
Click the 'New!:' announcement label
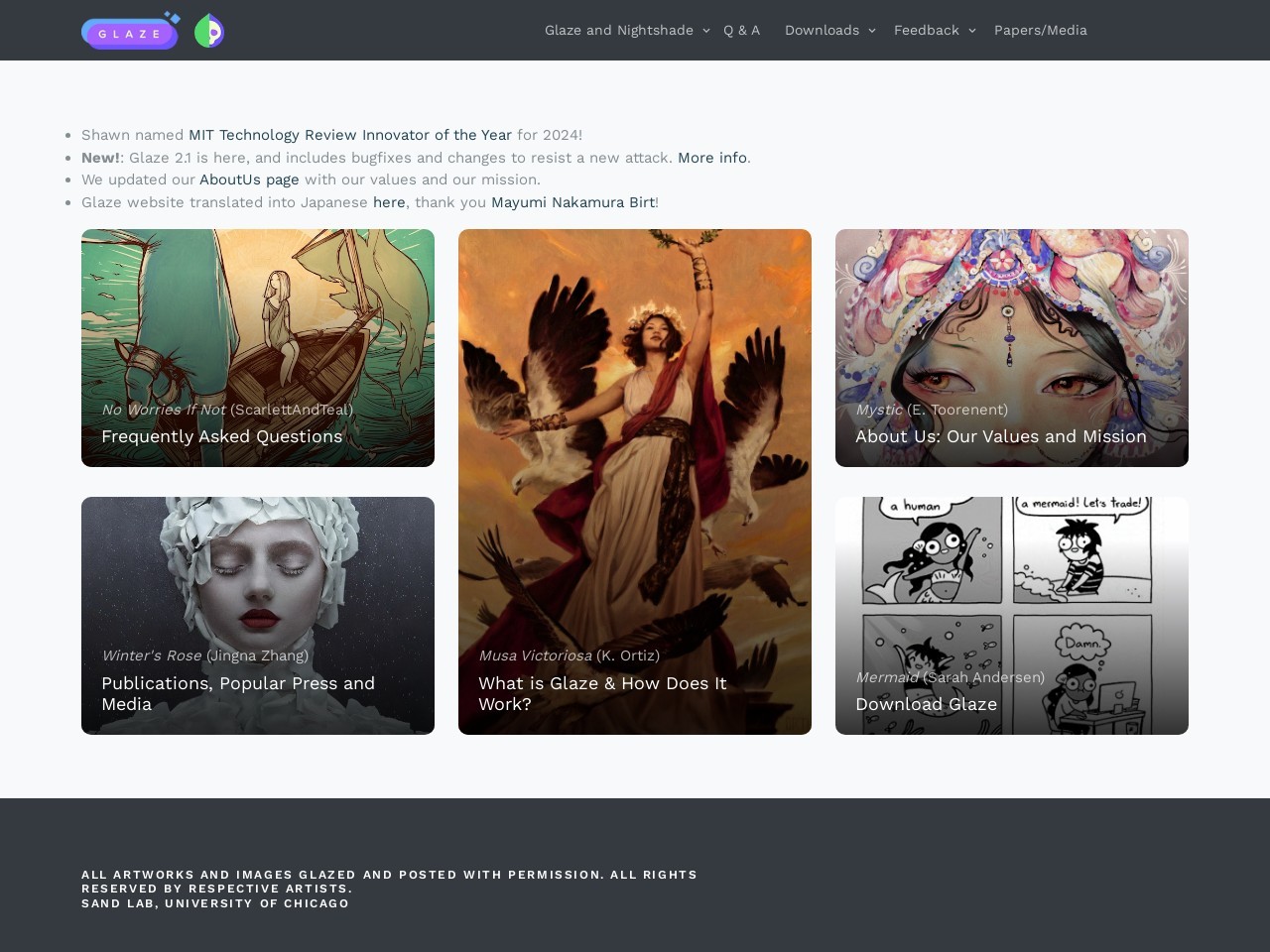102,158
